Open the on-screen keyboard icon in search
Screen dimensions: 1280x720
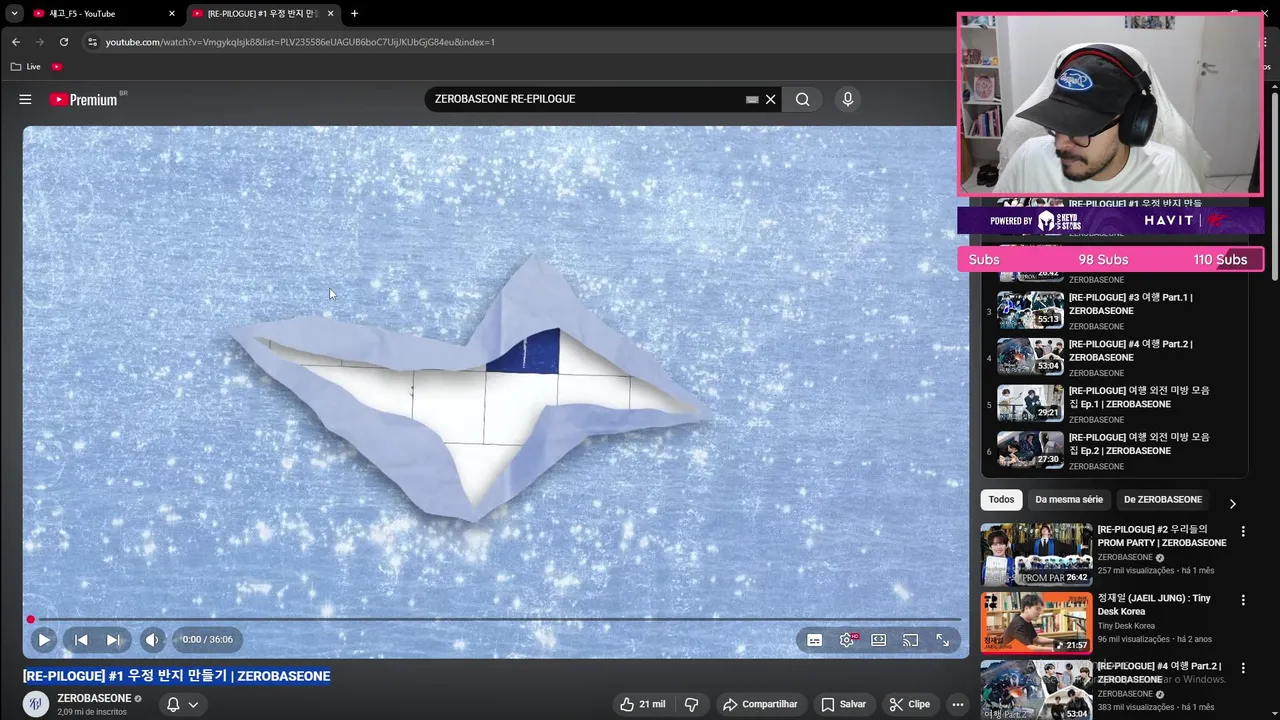click(x=752, y=100)
